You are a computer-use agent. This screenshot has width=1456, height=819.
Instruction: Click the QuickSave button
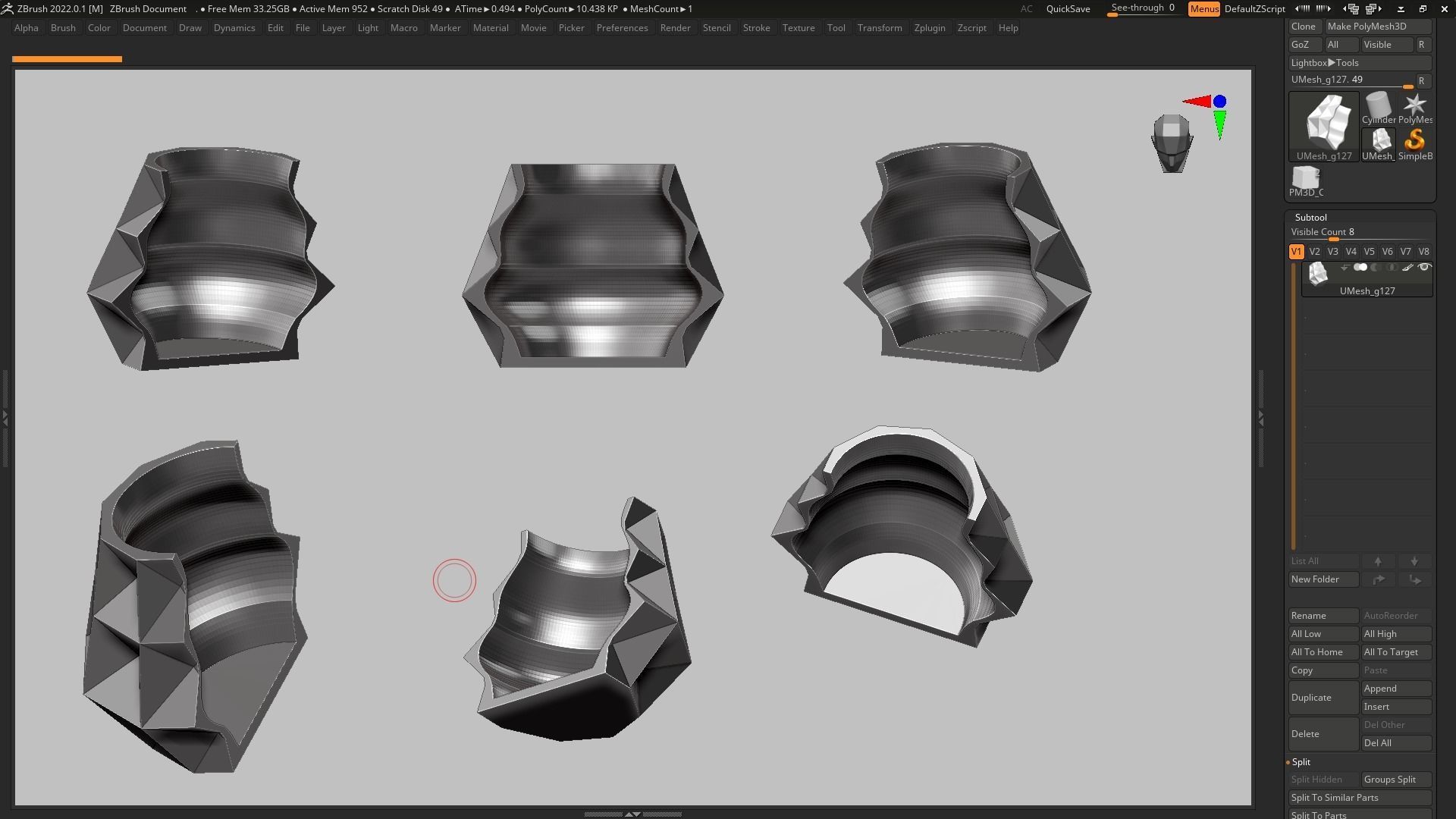coord(1068,9)
